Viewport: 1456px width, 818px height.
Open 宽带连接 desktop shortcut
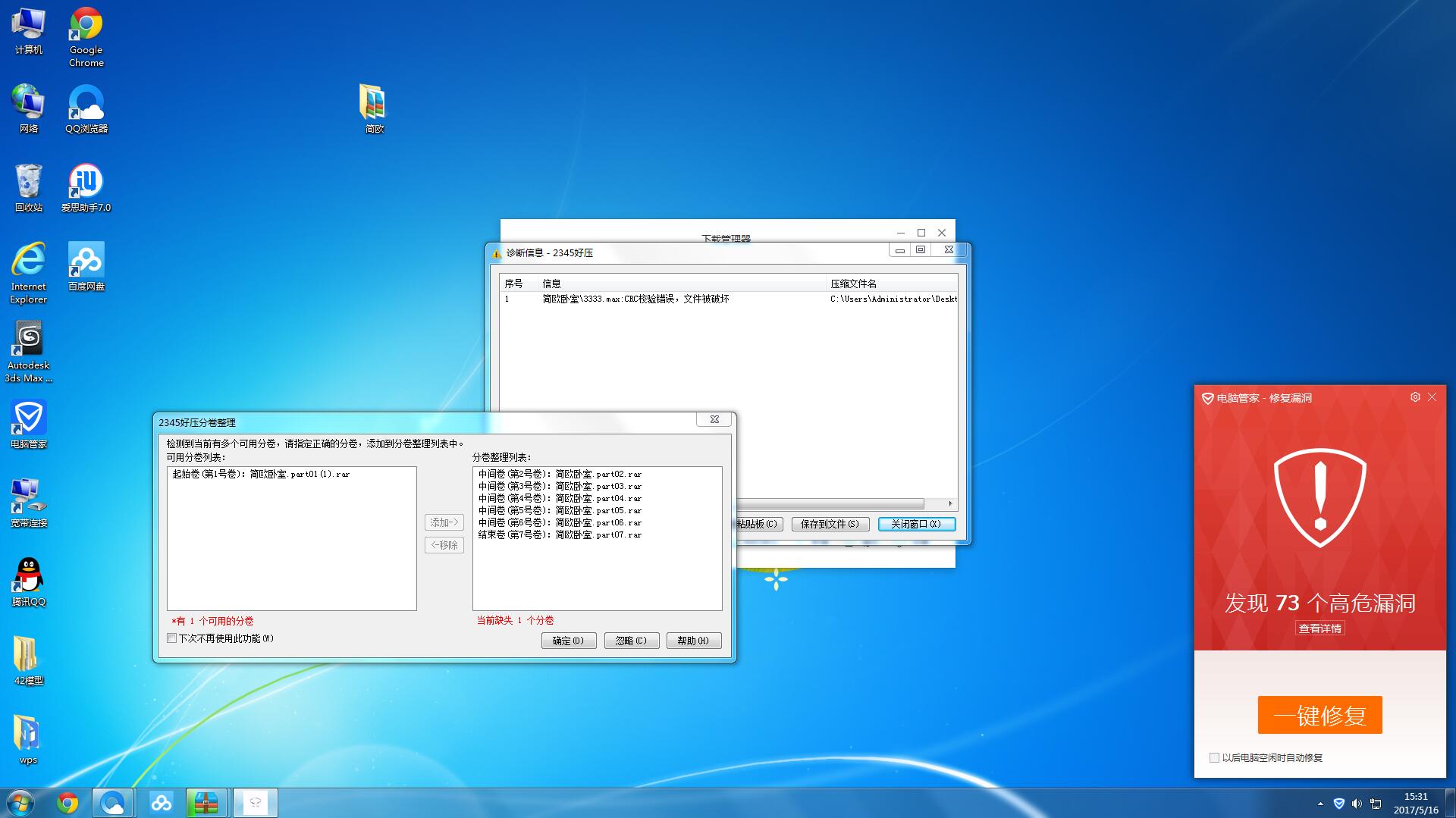tap(28, 503)
